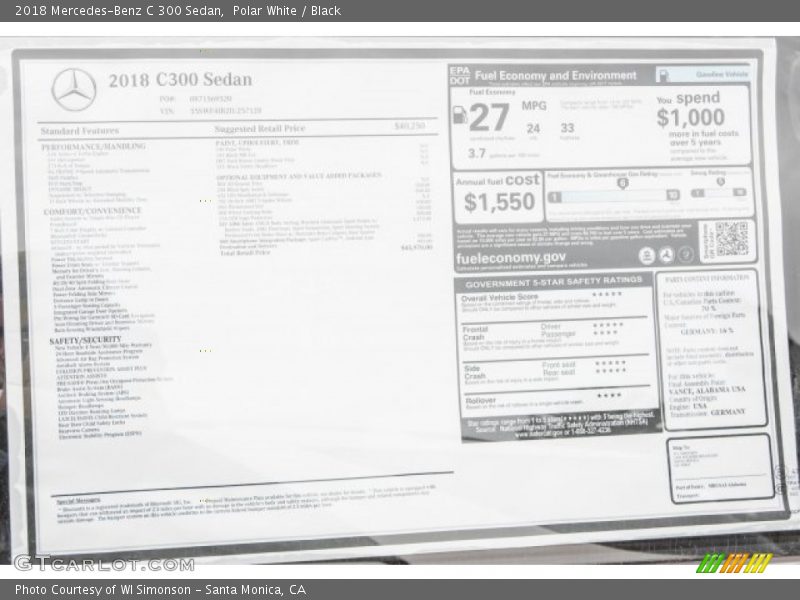The width and height of the screenshot is (800, 600).
Task: Click the Special Messages footnote block
Action: pyautogui.click(x=246, y=503)
